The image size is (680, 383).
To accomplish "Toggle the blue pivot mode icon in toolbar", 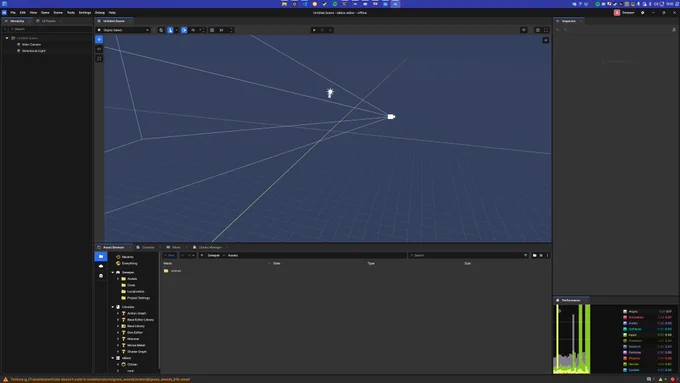I will point(170,30).
